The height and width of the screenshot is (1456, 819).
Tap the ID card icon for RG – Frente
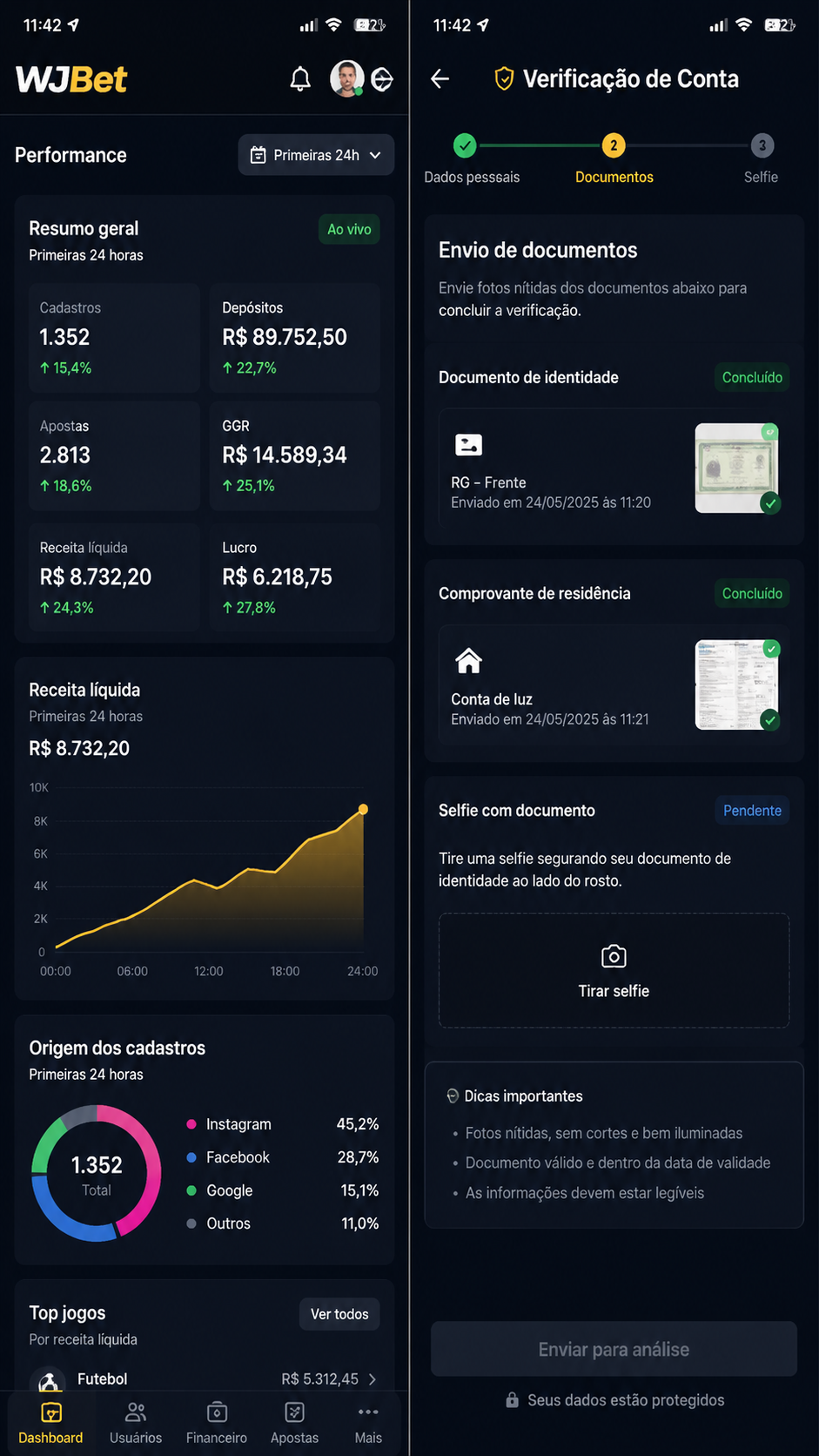point(468,445)
